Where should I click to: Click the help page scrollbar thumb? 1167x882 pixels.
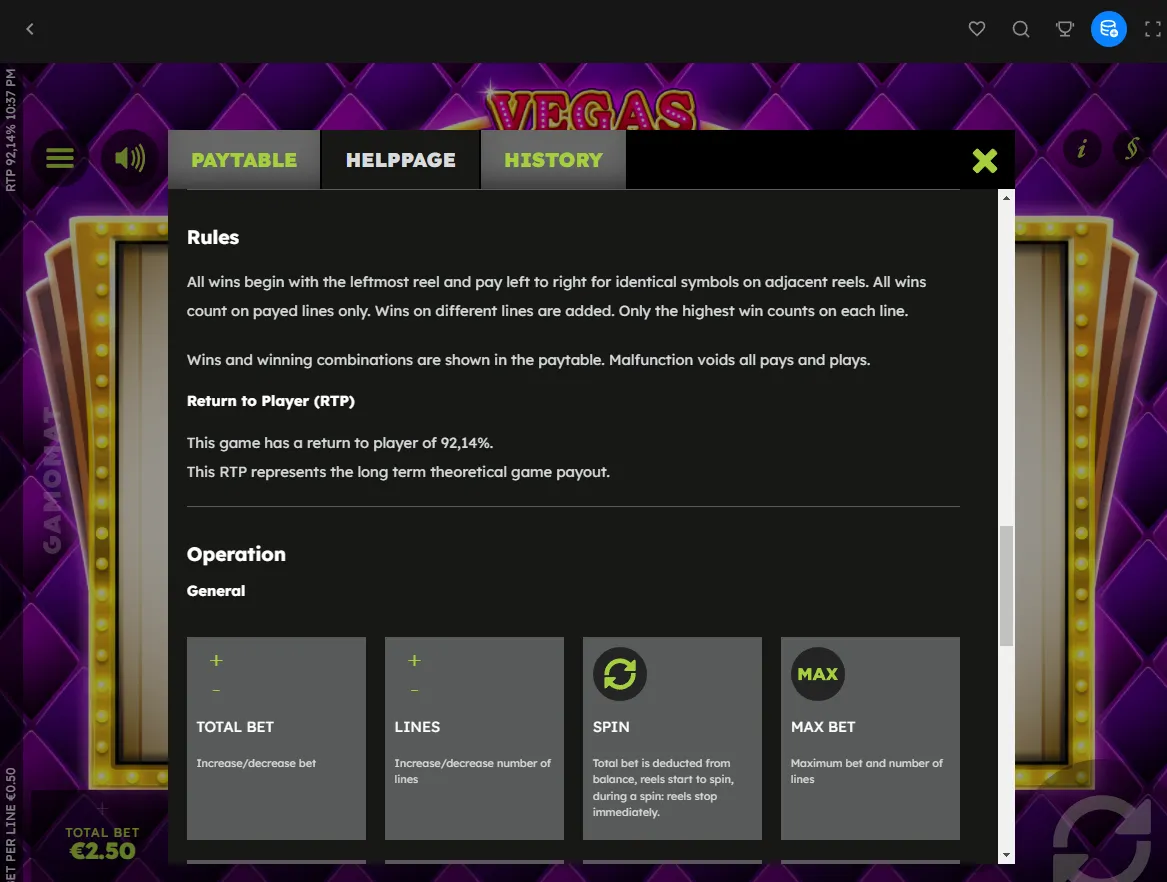coord(1006,586)
